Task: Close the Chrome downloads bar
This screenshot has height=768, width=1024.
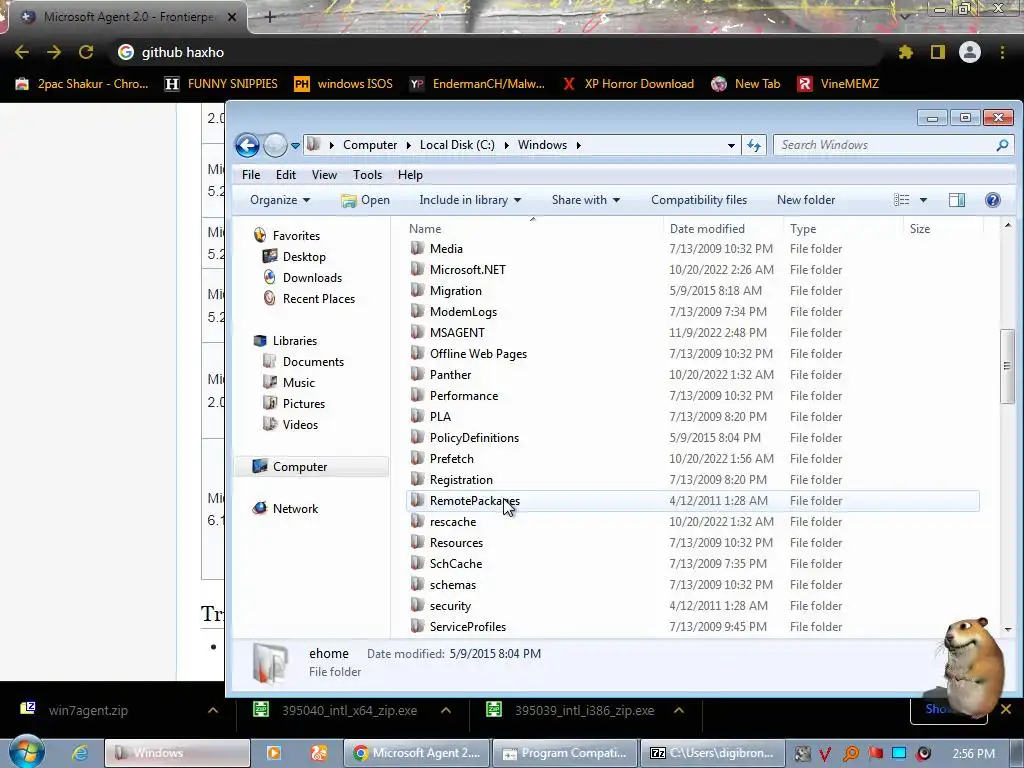Action: point(1006,709)
